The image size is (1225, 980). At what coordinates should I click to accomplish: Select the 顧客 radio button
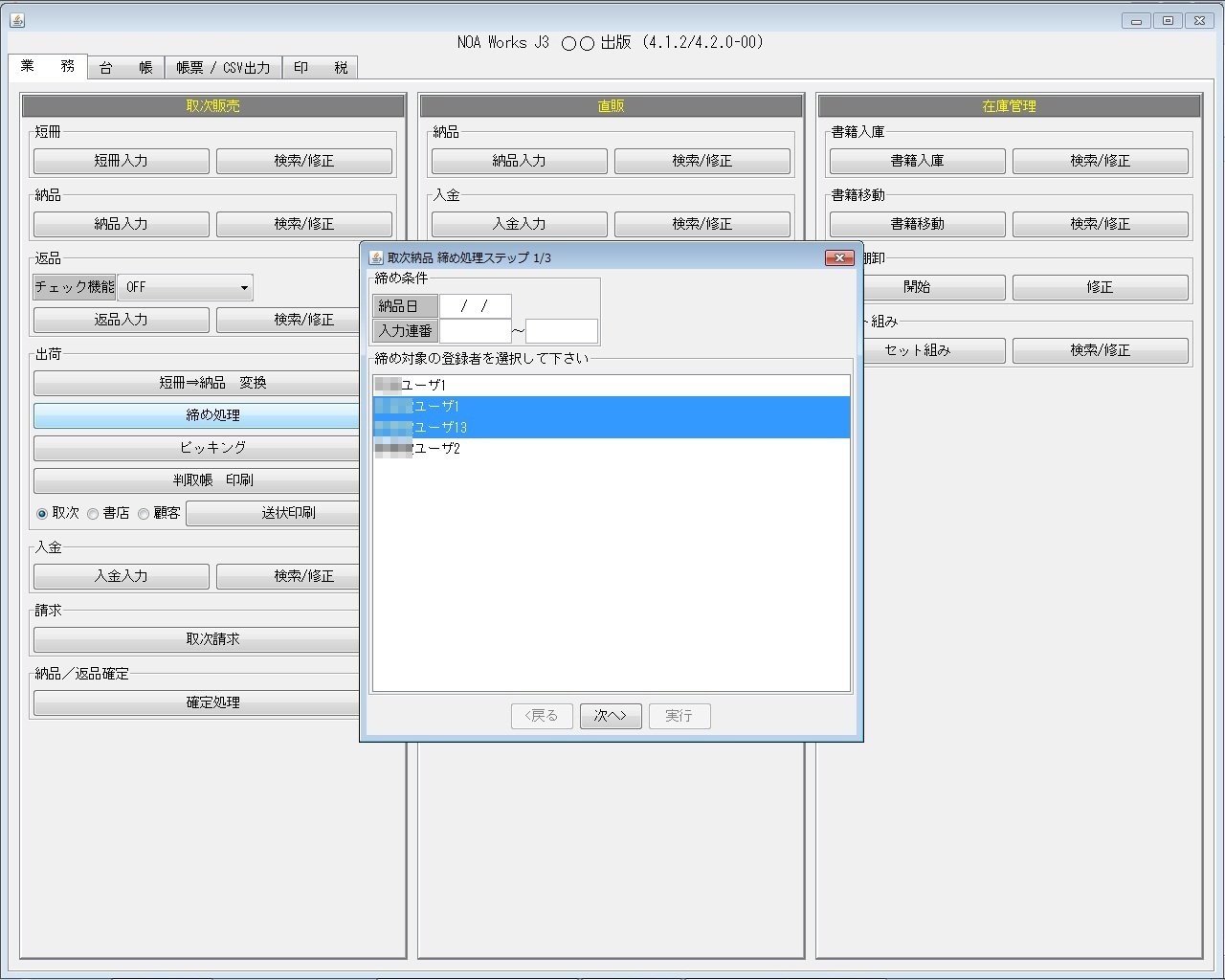(x=144, y=513)
